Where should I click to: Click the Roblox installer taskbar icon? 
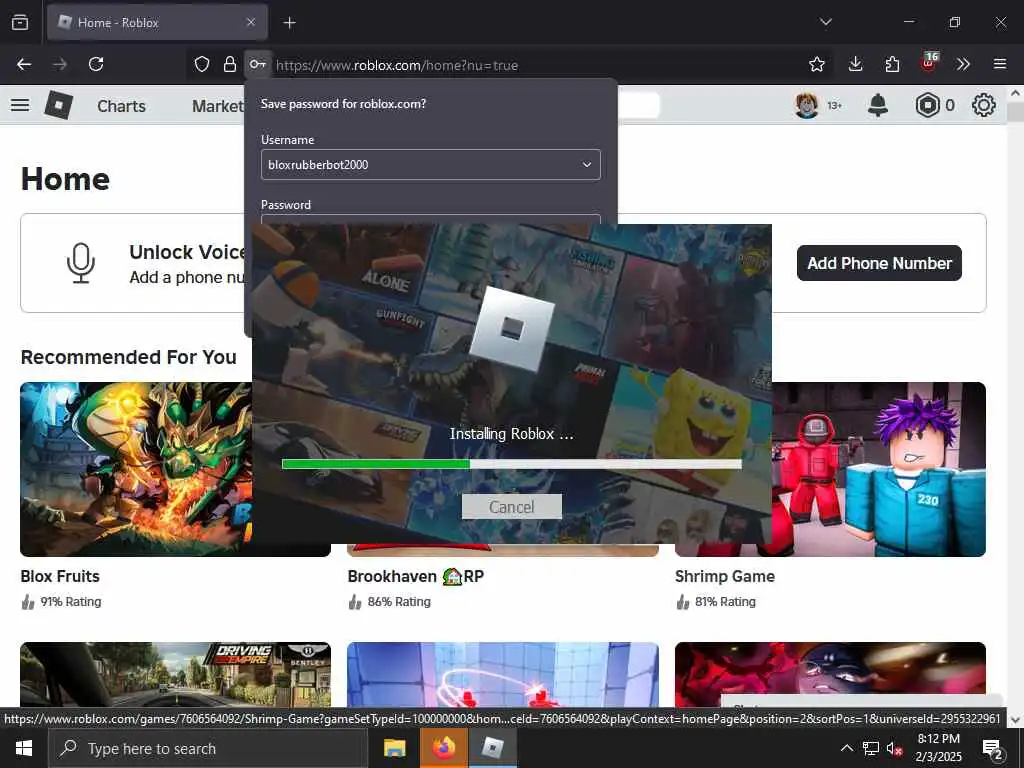[x=492, y=748]
